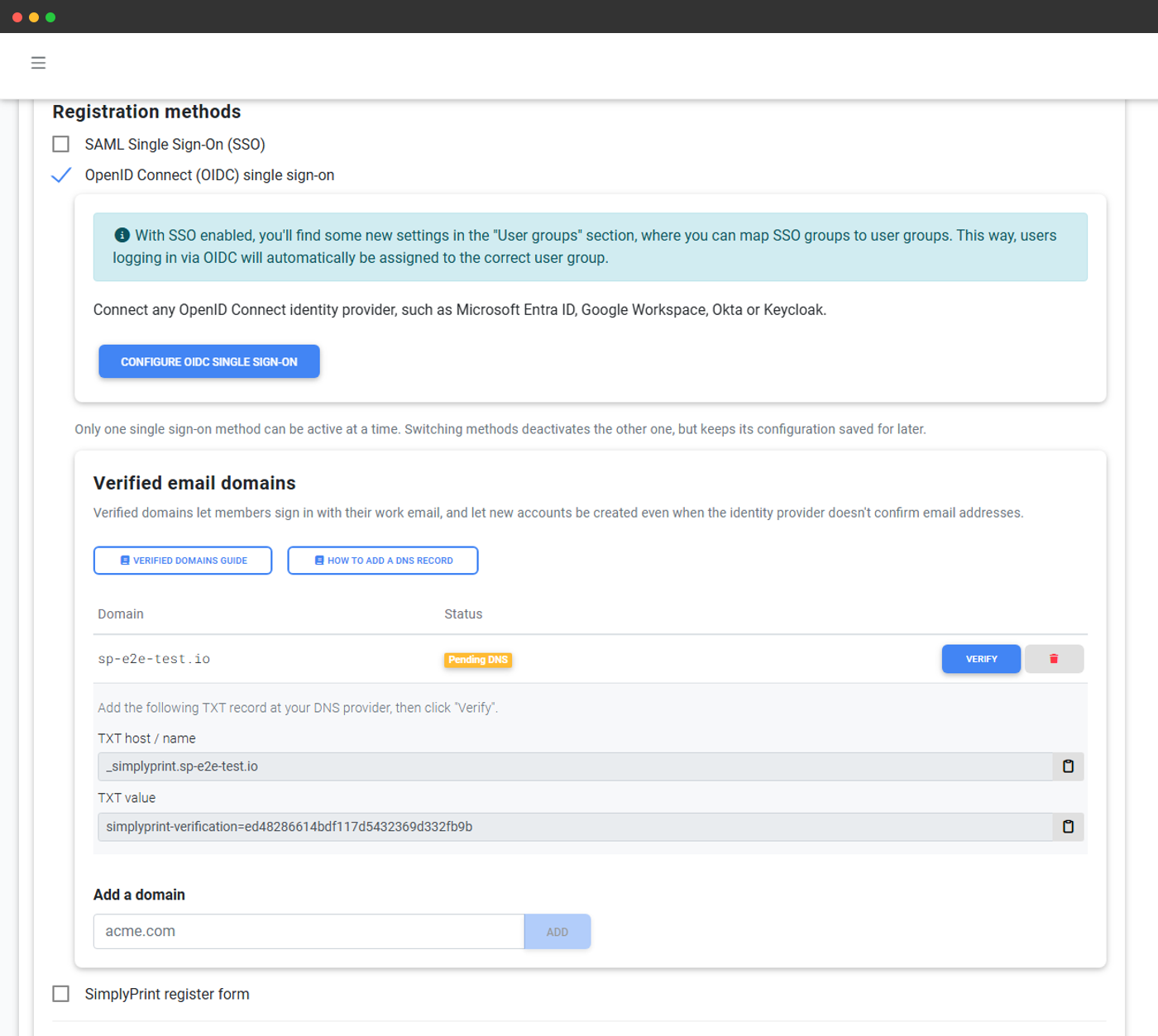
Task: Click the Status column header
Action: [x=463, y=614]
